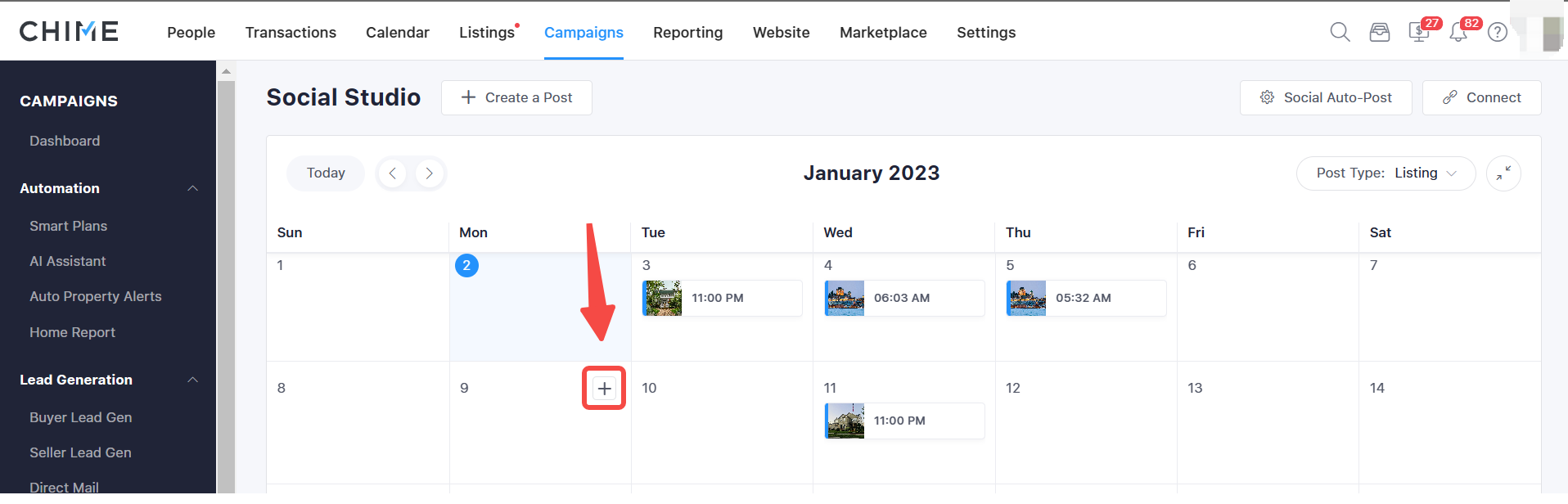This screenshot has height=504, width=1568.
Task: Open the Website menu
Action: pyautogui.click(x=782, y=33)
